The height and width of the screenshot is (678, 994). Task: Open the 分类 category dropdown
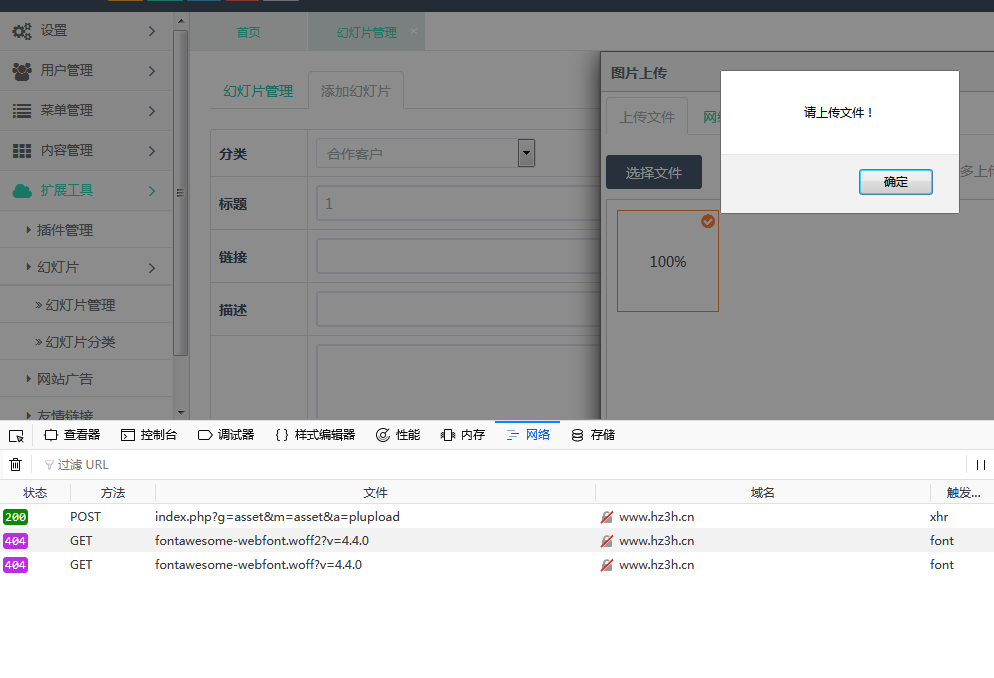(526, 153)
